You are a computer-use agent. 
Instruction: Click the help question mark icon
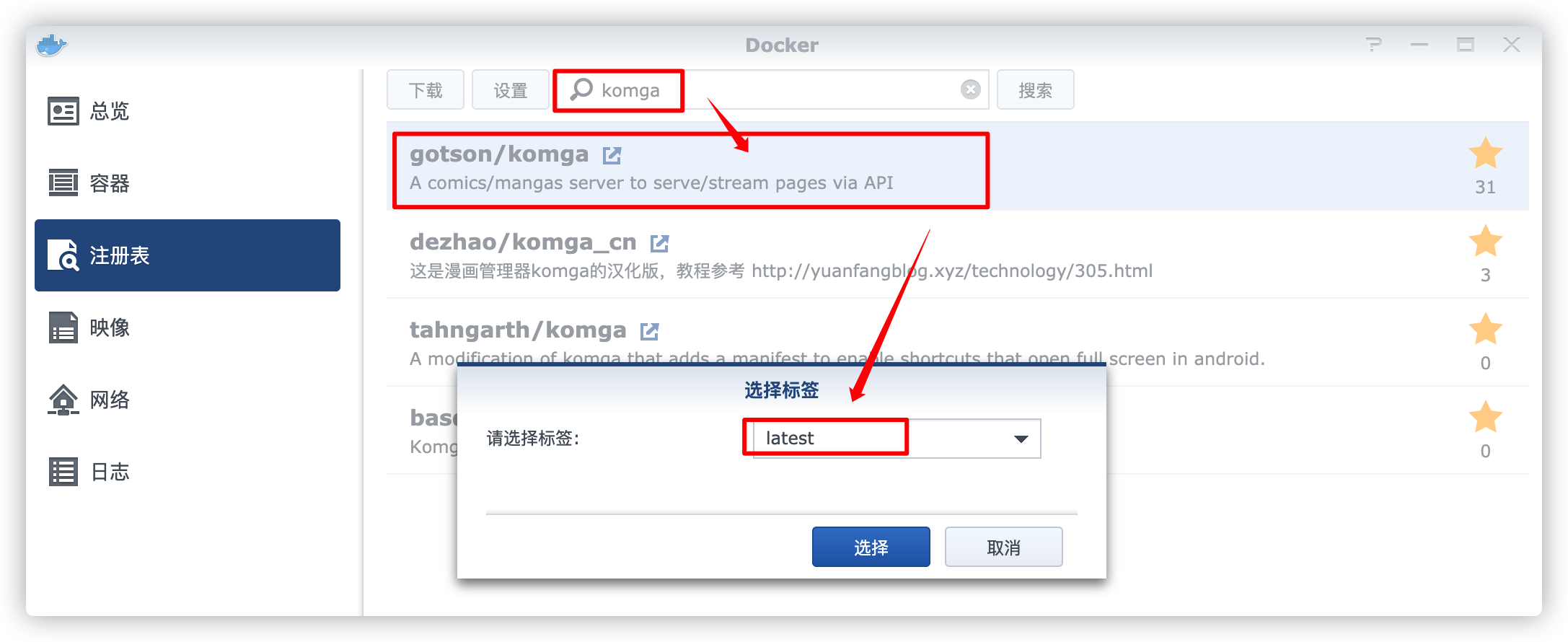click(1373, 45)
